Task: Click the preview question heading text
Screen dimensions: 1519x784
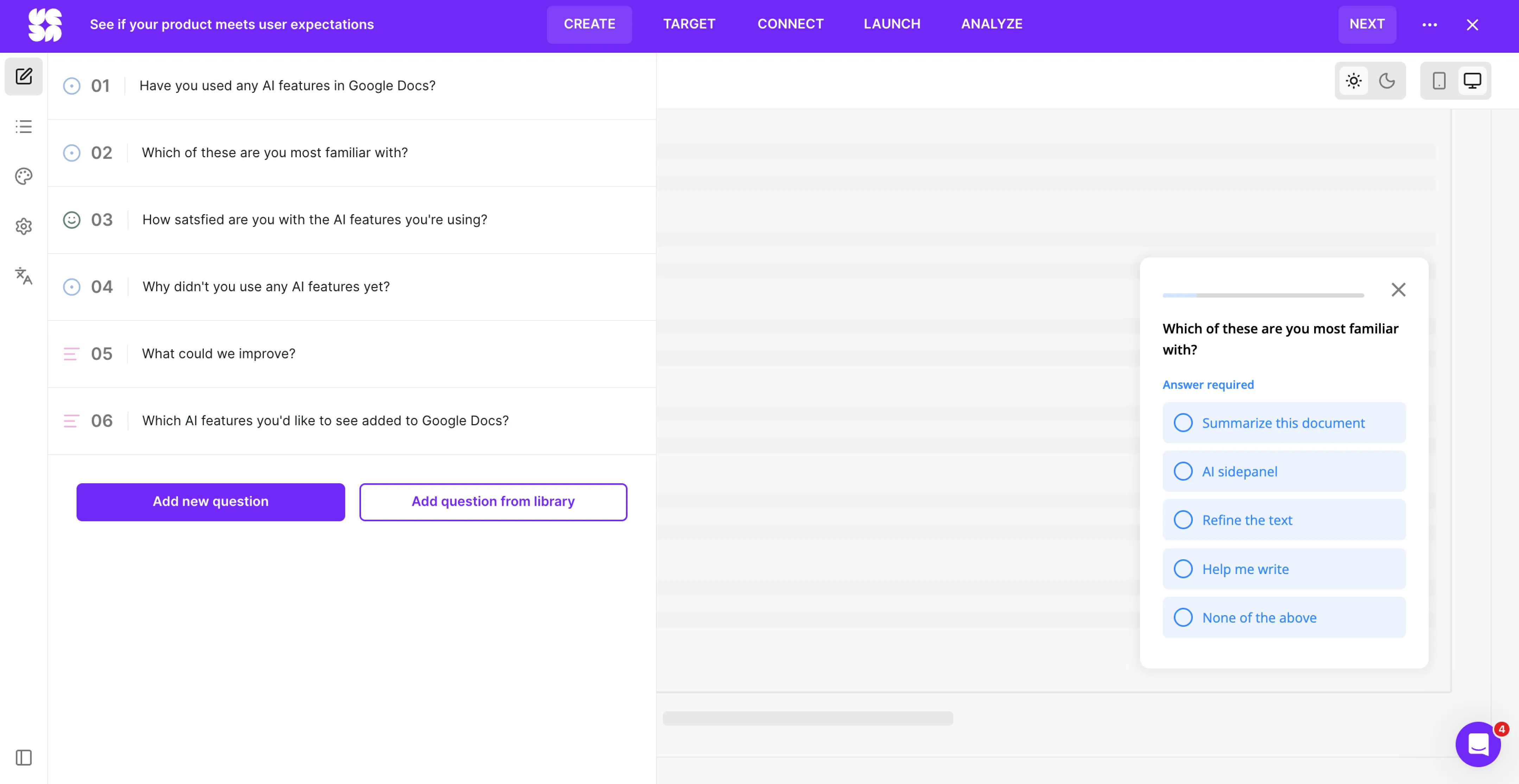Action: 1280,339
